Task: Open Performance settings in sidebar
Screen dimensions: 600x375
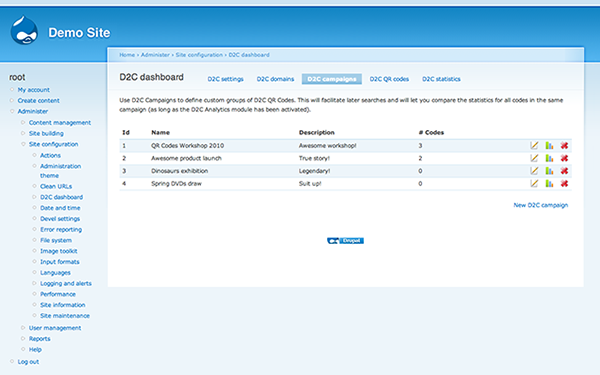Action: pyautogui.click(x=58, y=294)
